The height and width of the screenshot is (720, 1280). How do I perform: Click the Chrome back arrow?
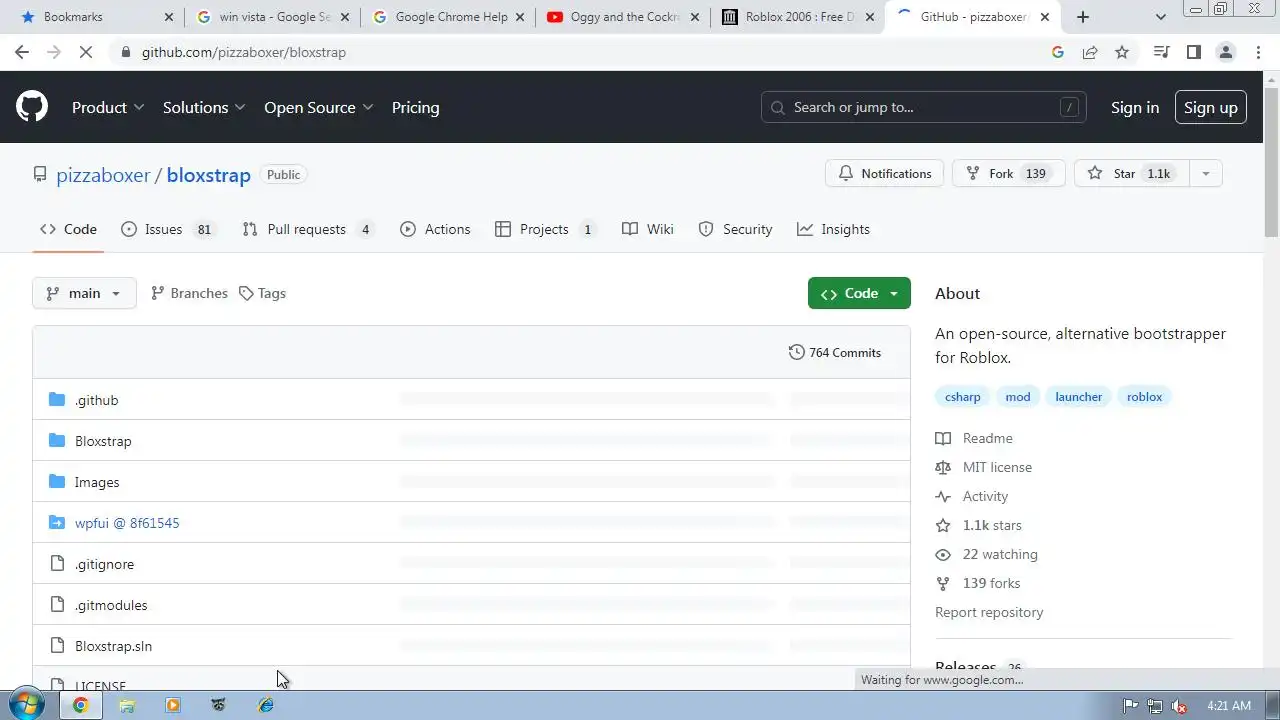pos(22,52)
